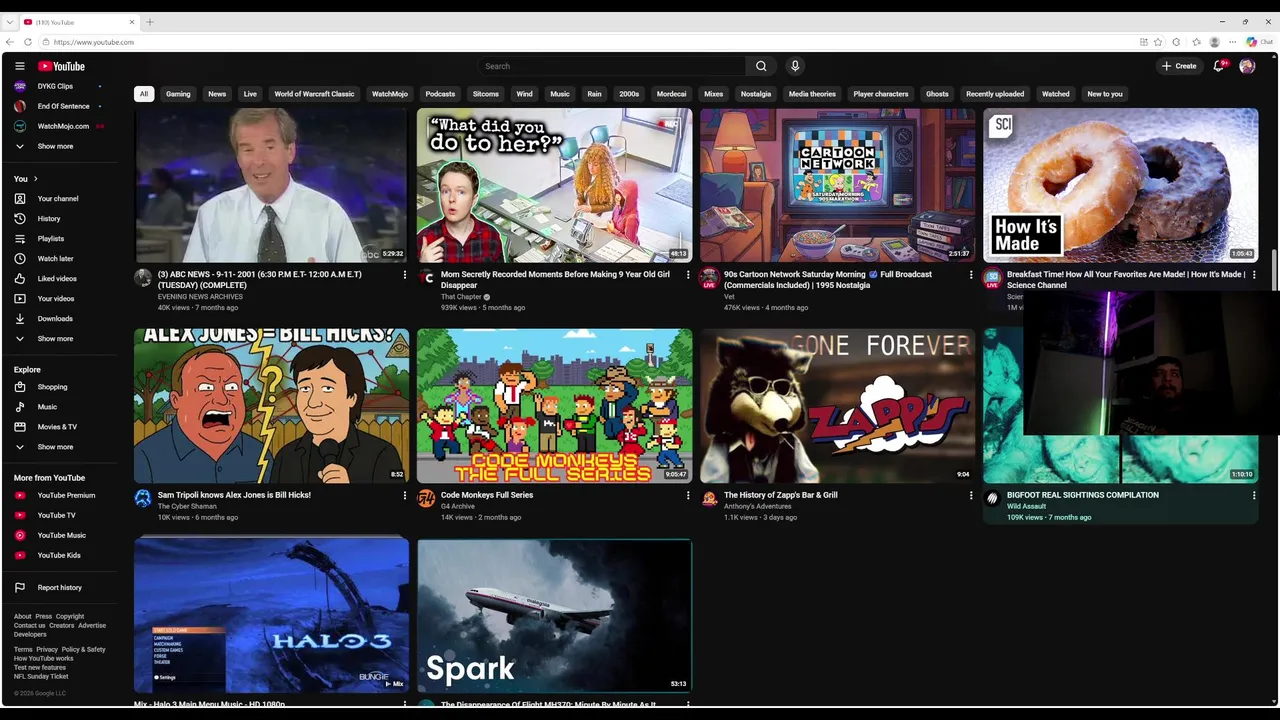Select the News filter chip
The width and height of the screenshot is (1280, 720).
[217, 94]
